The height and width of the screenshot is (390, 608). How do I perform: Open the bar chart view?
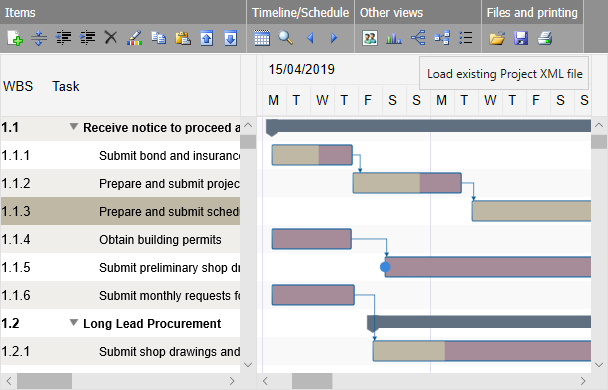coord(394,38)
